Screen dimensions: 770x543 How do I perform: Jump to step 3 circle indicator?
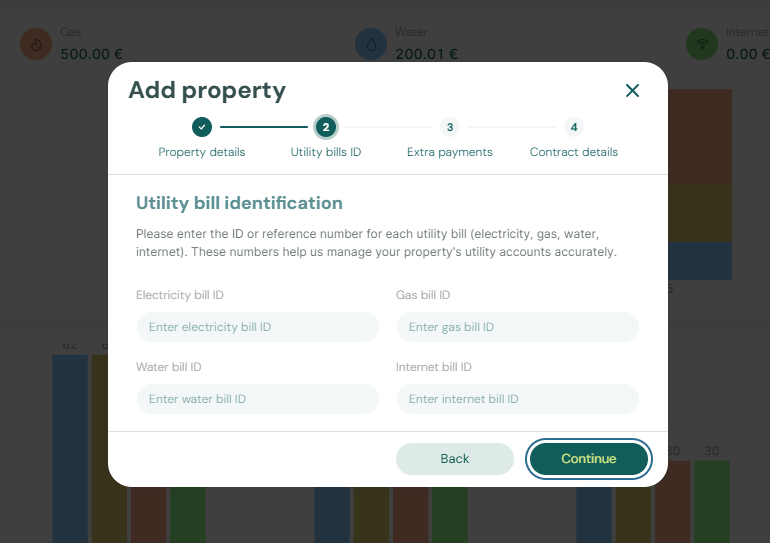(x=450, y=127)
